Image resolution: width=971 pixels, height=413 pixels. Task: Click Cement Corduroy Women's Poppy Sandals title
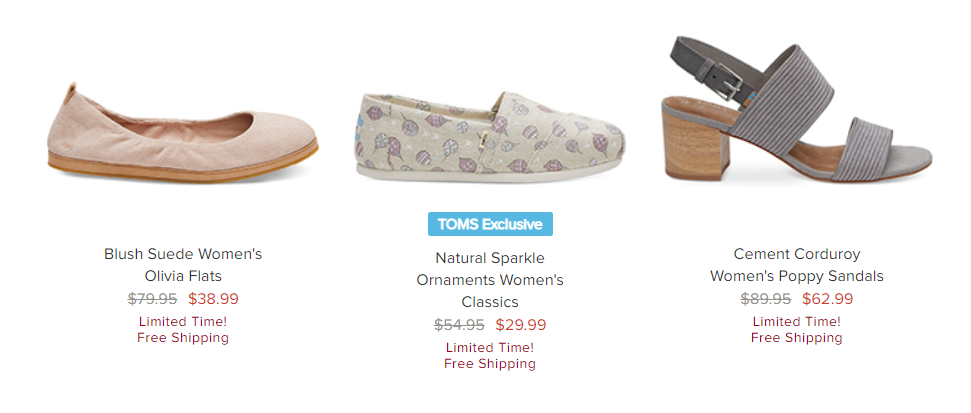point(797,265)
